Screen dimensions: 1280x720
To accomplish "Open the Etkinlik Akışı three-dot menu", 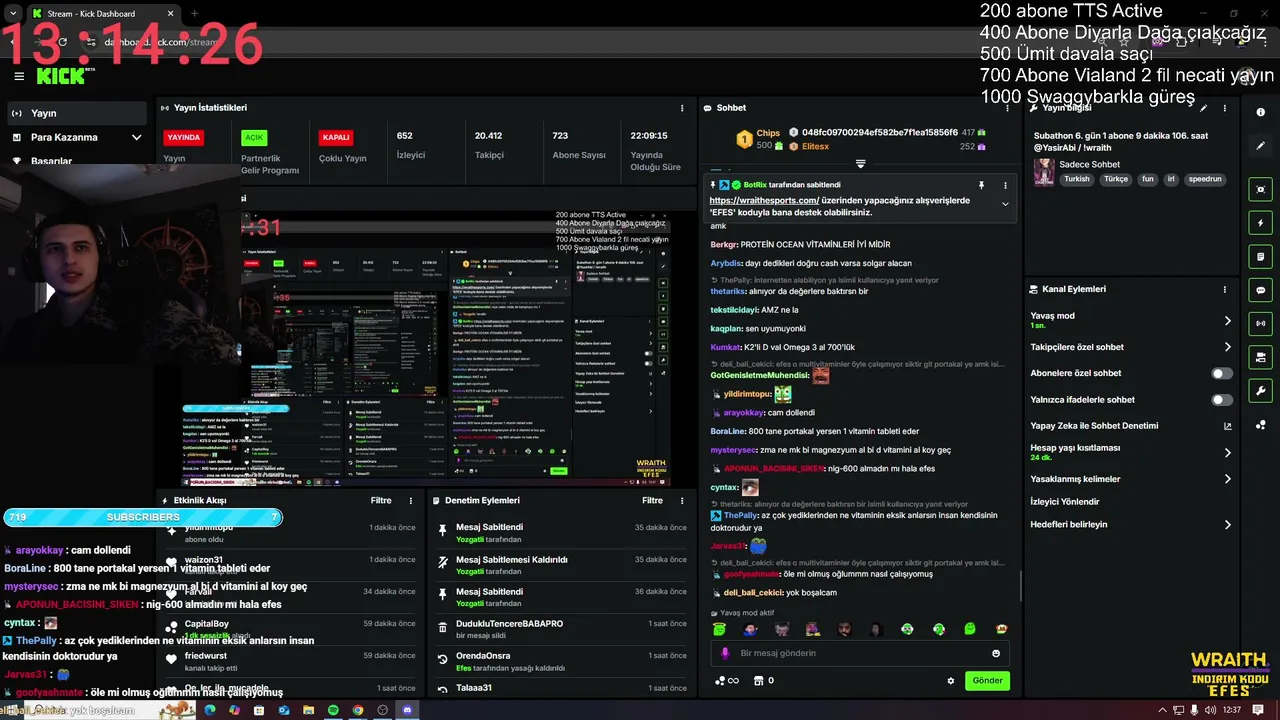I will [x=410, y=501].
